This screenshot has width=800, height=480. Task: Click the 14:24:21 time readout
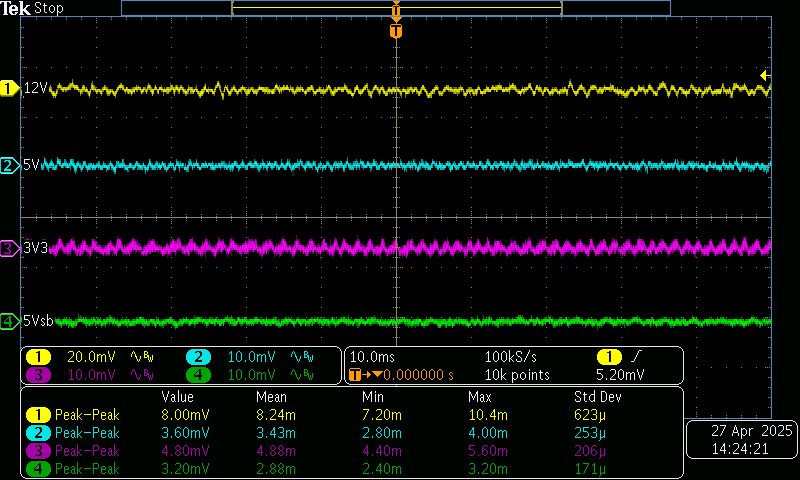[740, 449]
